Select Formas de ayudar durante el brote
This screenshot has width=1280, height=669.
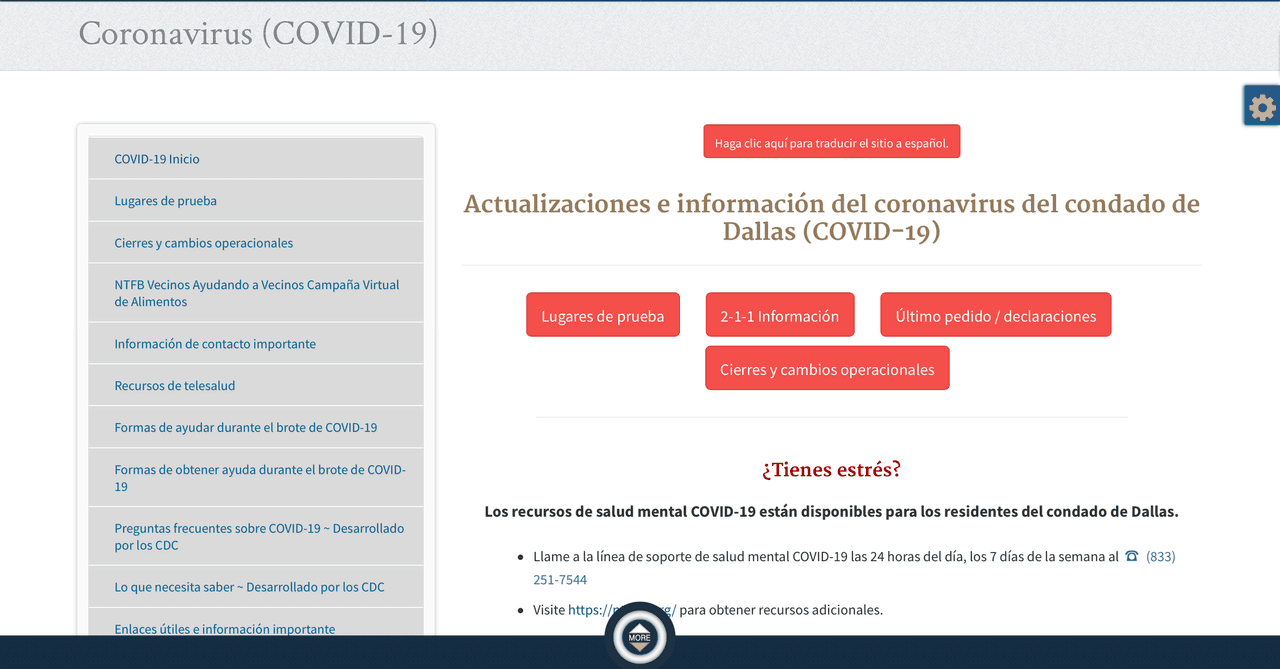(x=245, y=428)
